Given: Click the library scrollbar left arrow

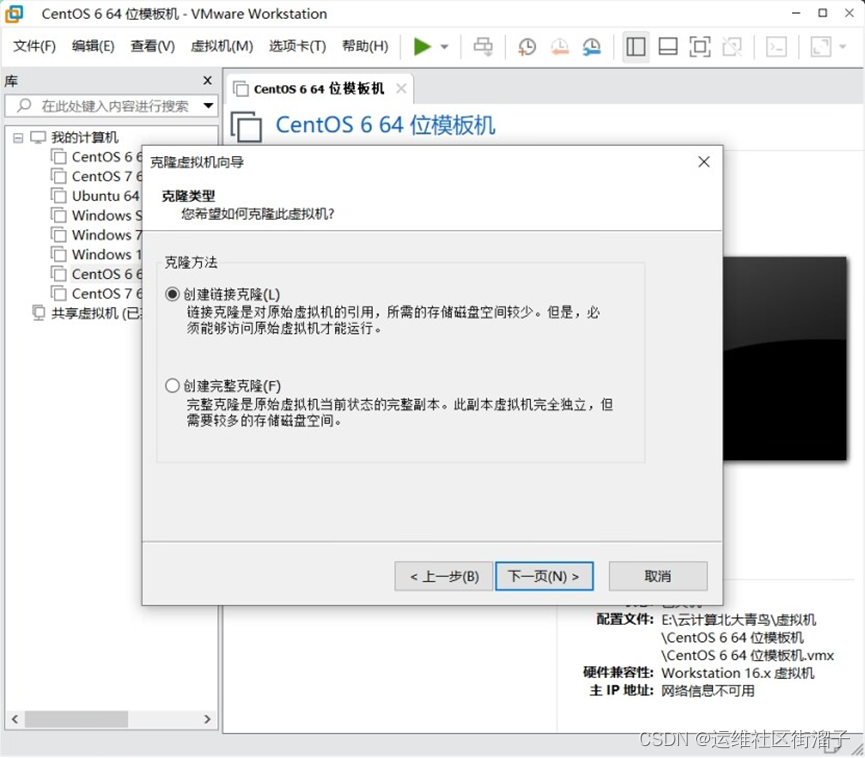Looking at the screenshot, I should [15, 719].
